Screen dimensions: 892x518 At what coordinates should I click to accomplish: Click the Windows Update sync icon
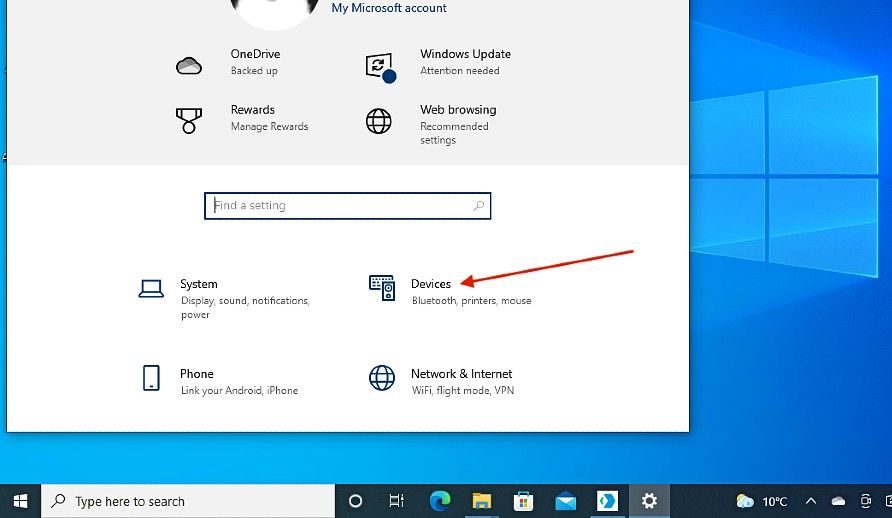[x=380, y=67]
